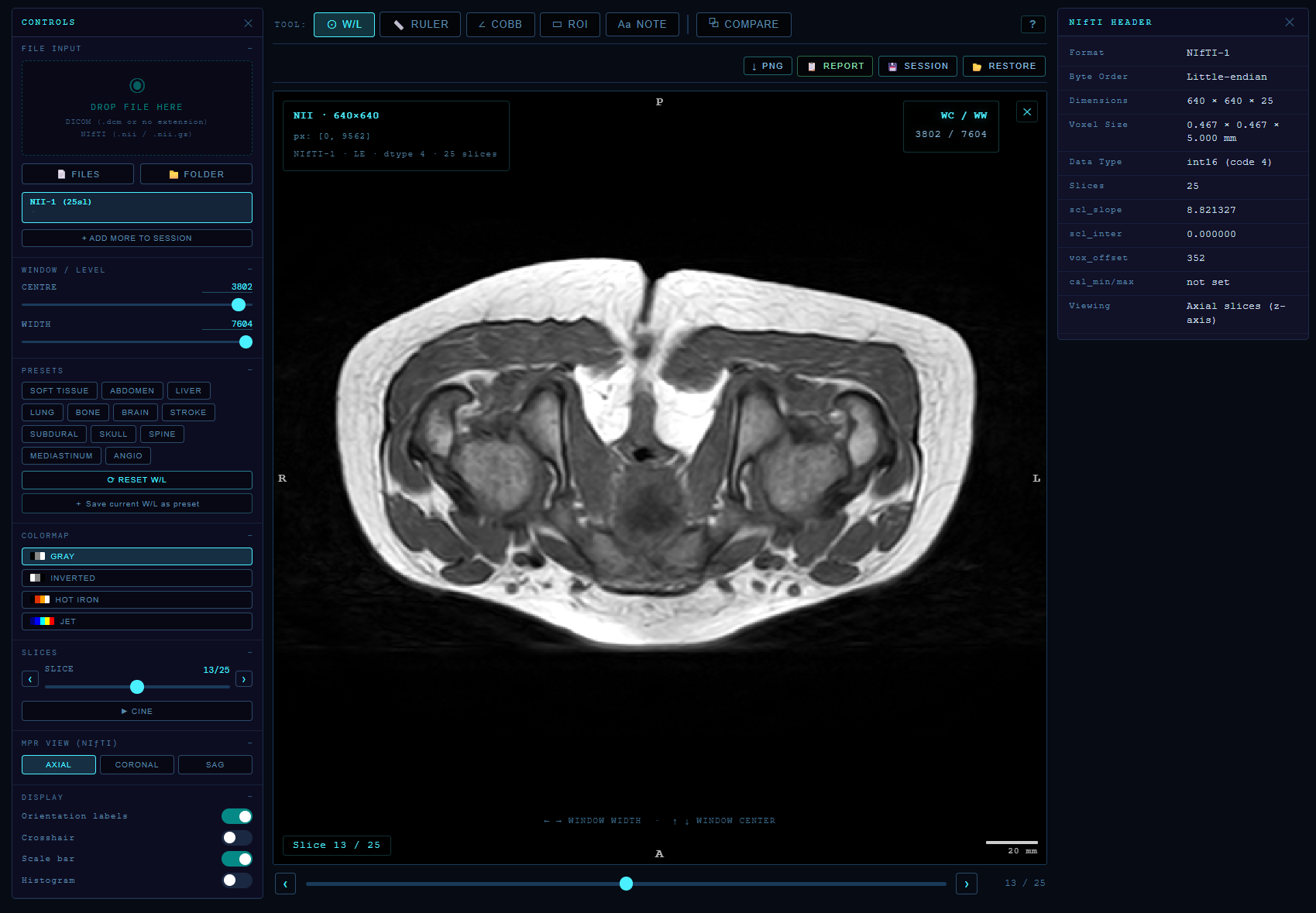Screen dimensions: 1316x913
Task: Export the image as PNG
Action: (768, 67)
